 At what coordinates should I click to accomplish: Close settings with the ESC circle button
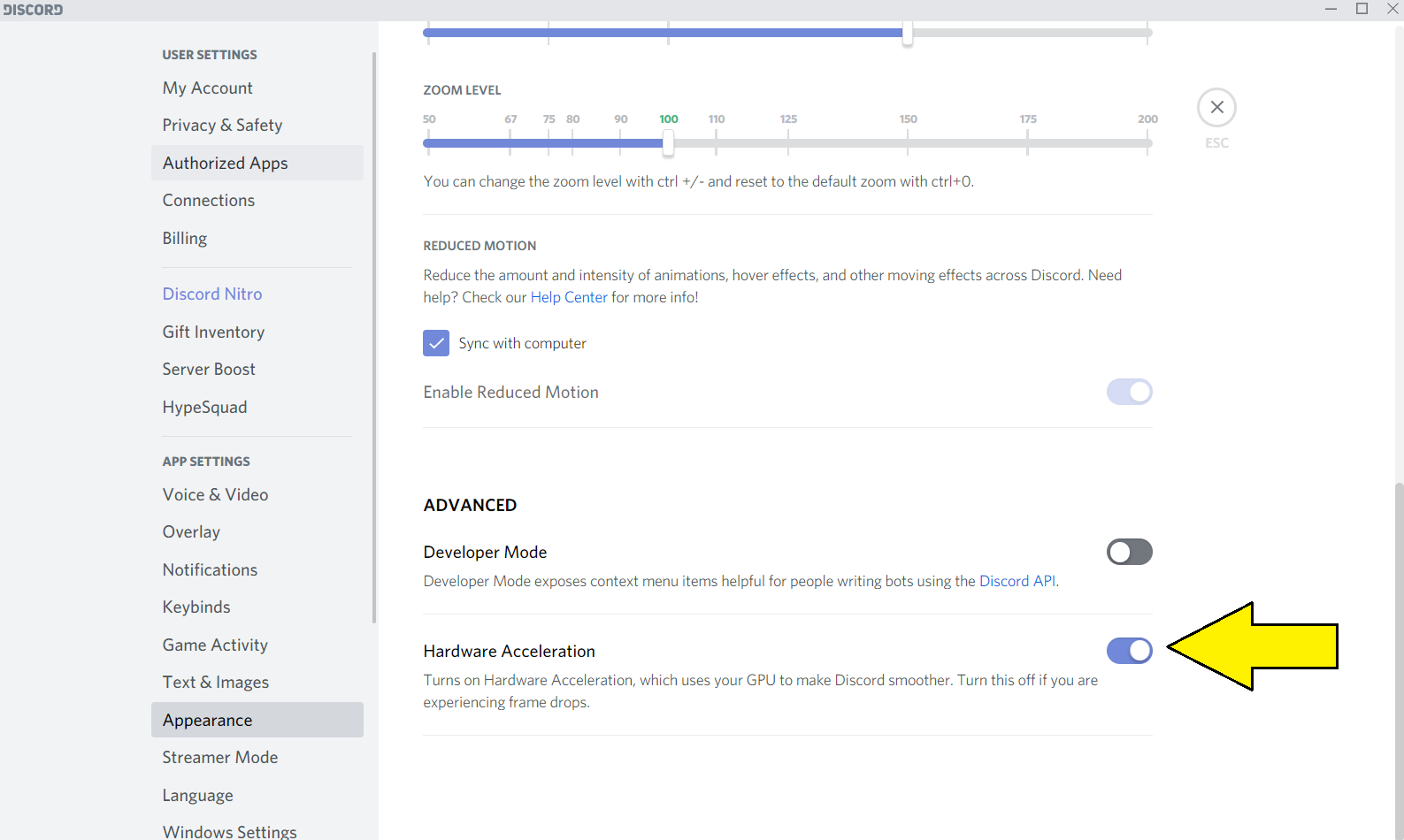(x=1216, y=108)
